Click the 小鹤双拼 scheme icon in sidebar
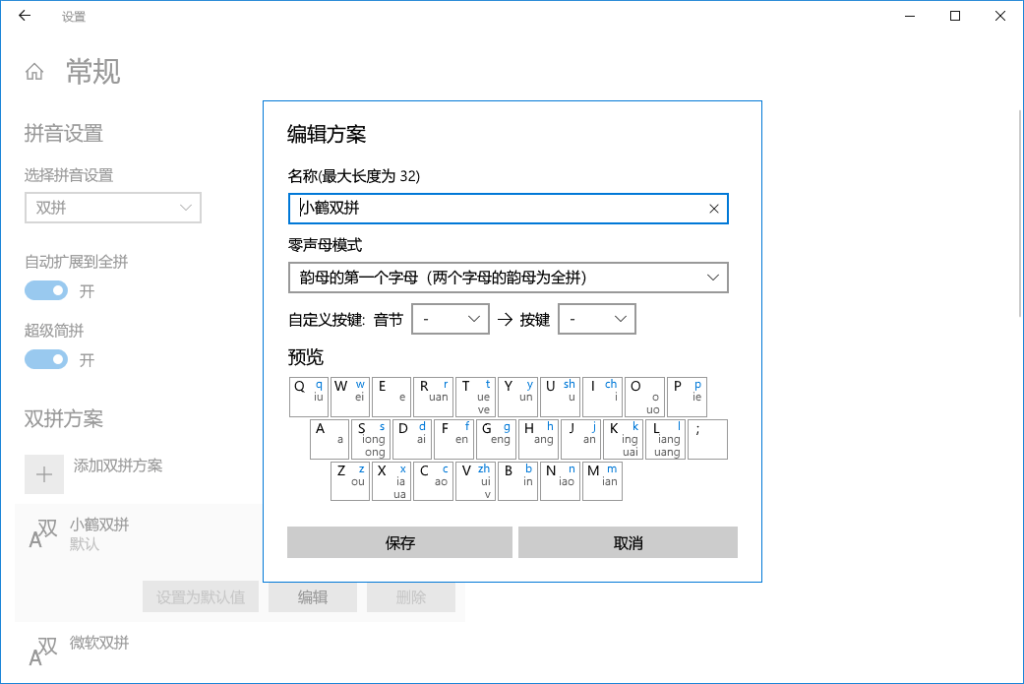 (42, 533)
